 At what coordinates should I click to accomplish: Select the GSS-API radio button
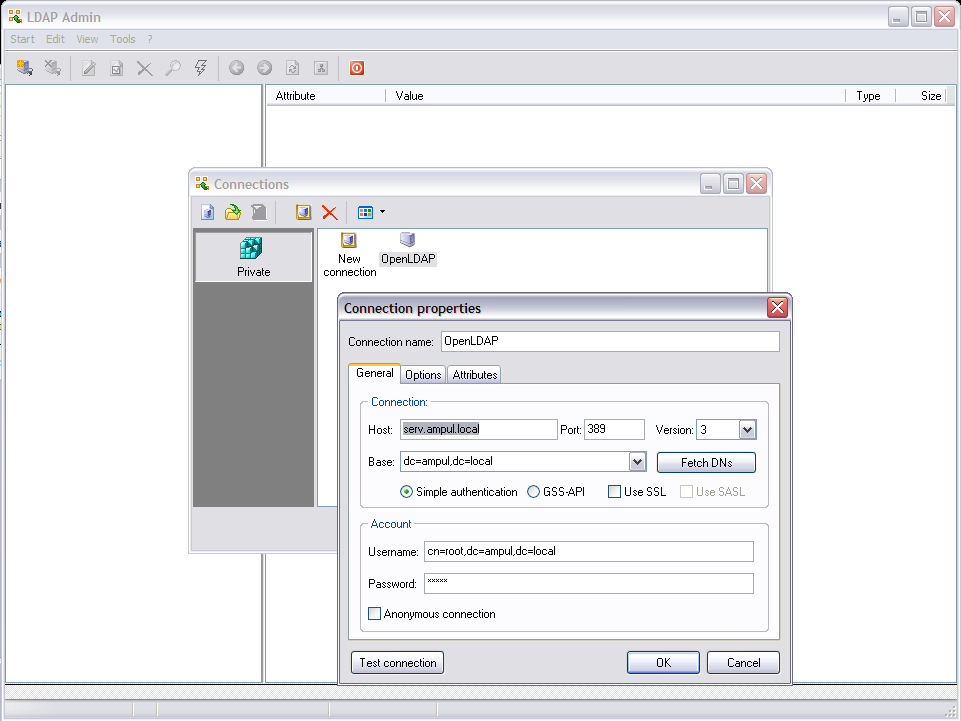point(534,492)
